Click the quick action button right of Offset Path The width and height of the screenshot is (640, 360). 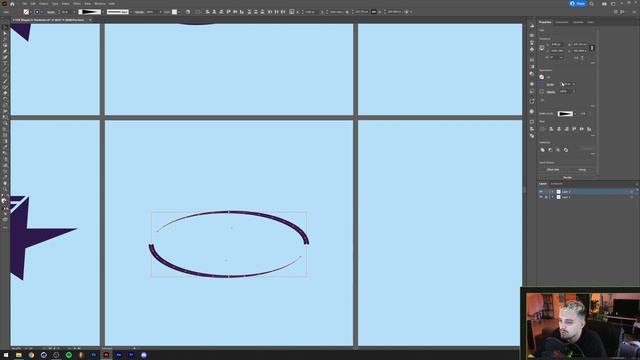coord(582,169)
